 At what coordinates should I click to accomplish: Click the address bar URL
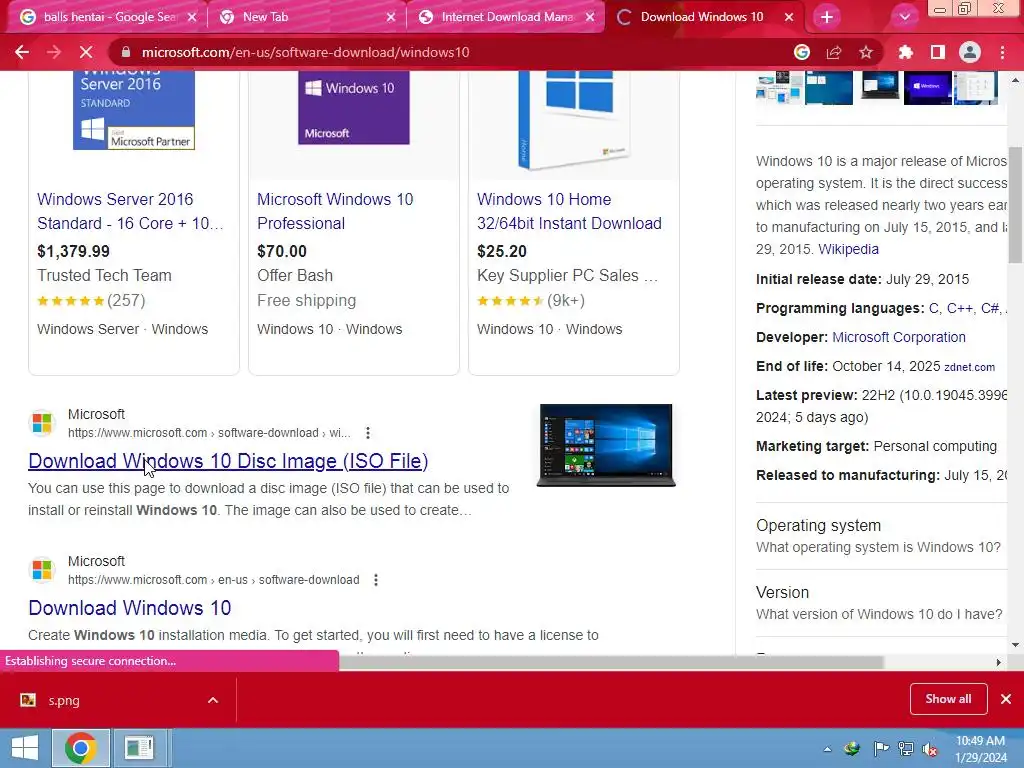[306, 52]
